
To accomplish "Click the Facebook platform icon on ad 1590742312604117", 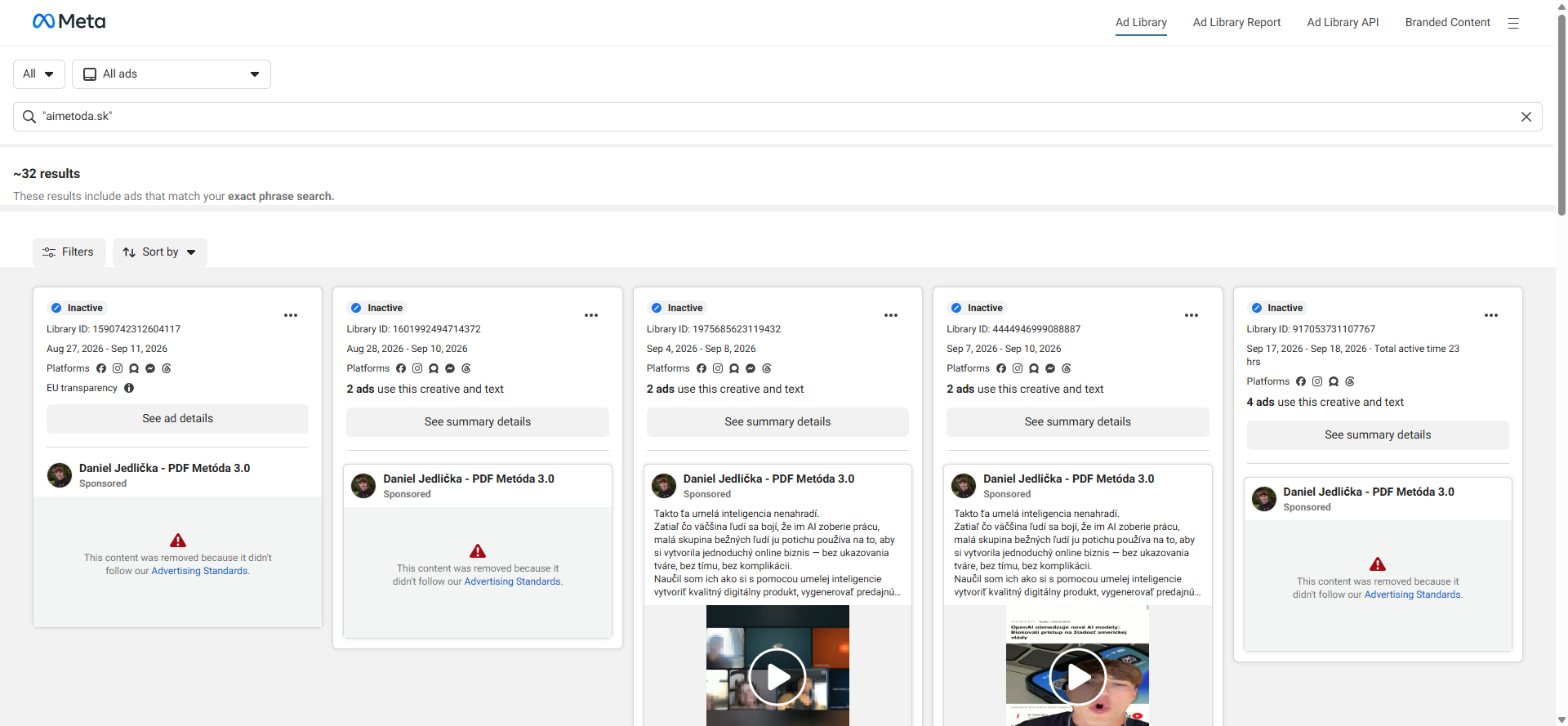I will pos(101,368).
